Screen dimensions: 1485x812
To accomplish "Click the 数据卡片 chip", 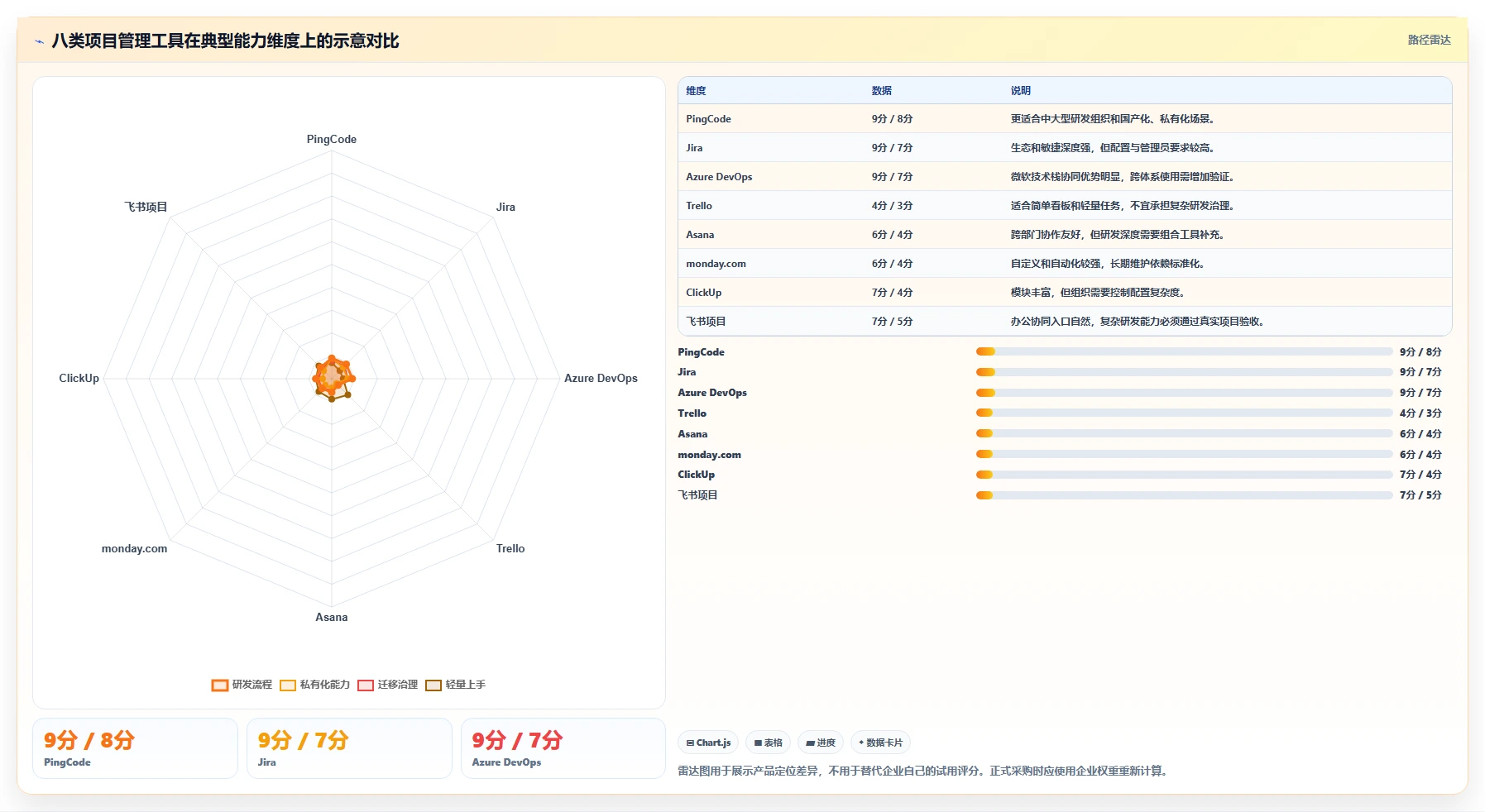I will point(880,743).
